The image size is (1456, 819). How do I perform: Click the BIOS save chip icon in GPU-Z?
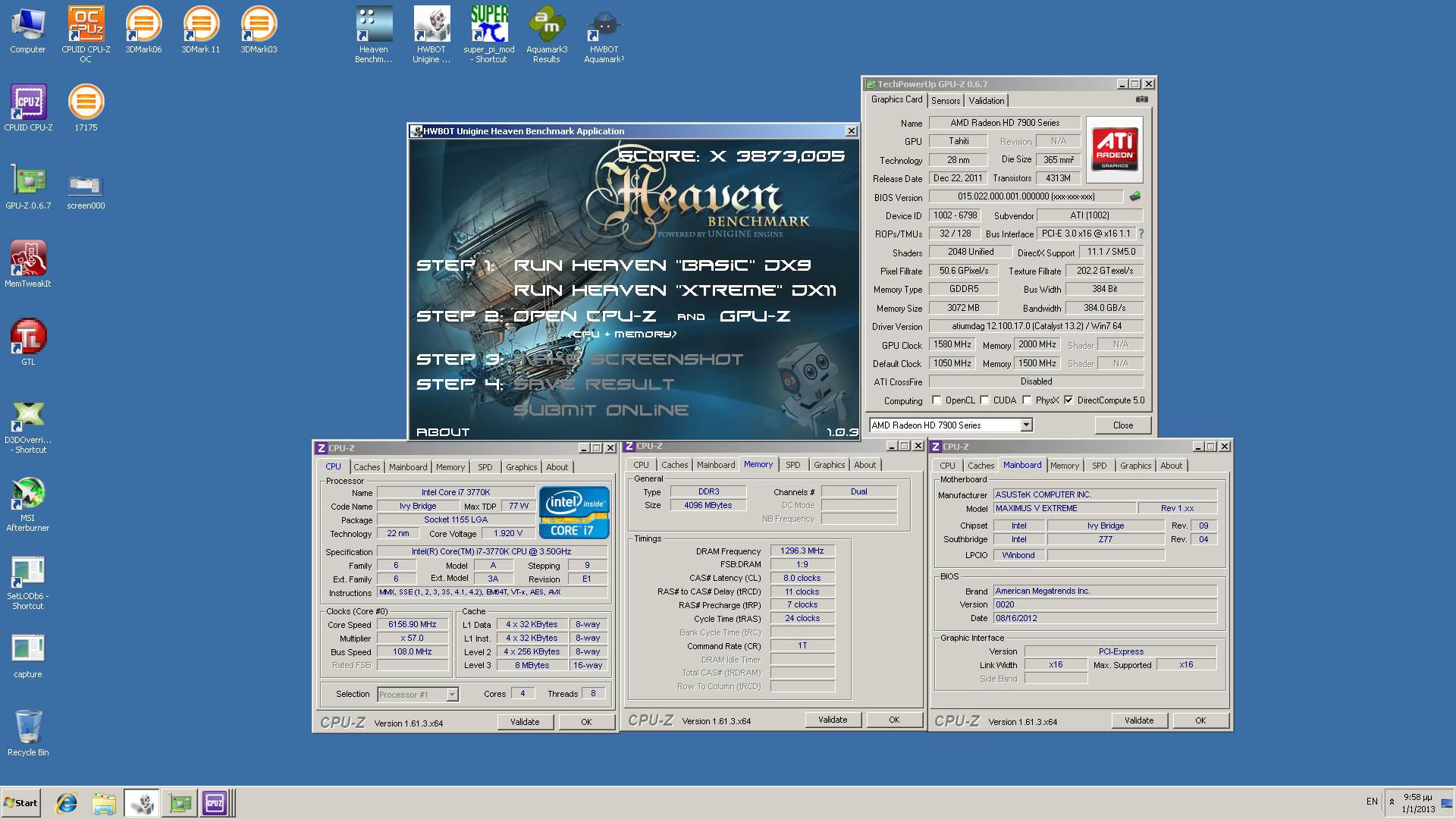coord(1134,196)
